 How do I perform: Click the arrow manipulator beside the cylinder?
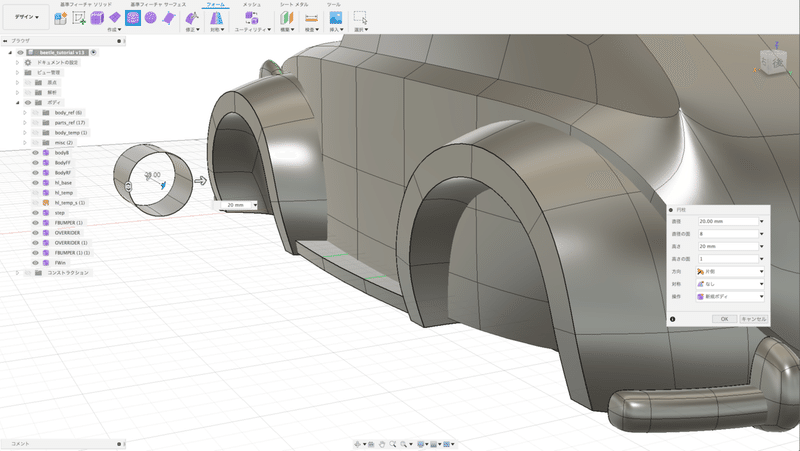pos(202,181)
